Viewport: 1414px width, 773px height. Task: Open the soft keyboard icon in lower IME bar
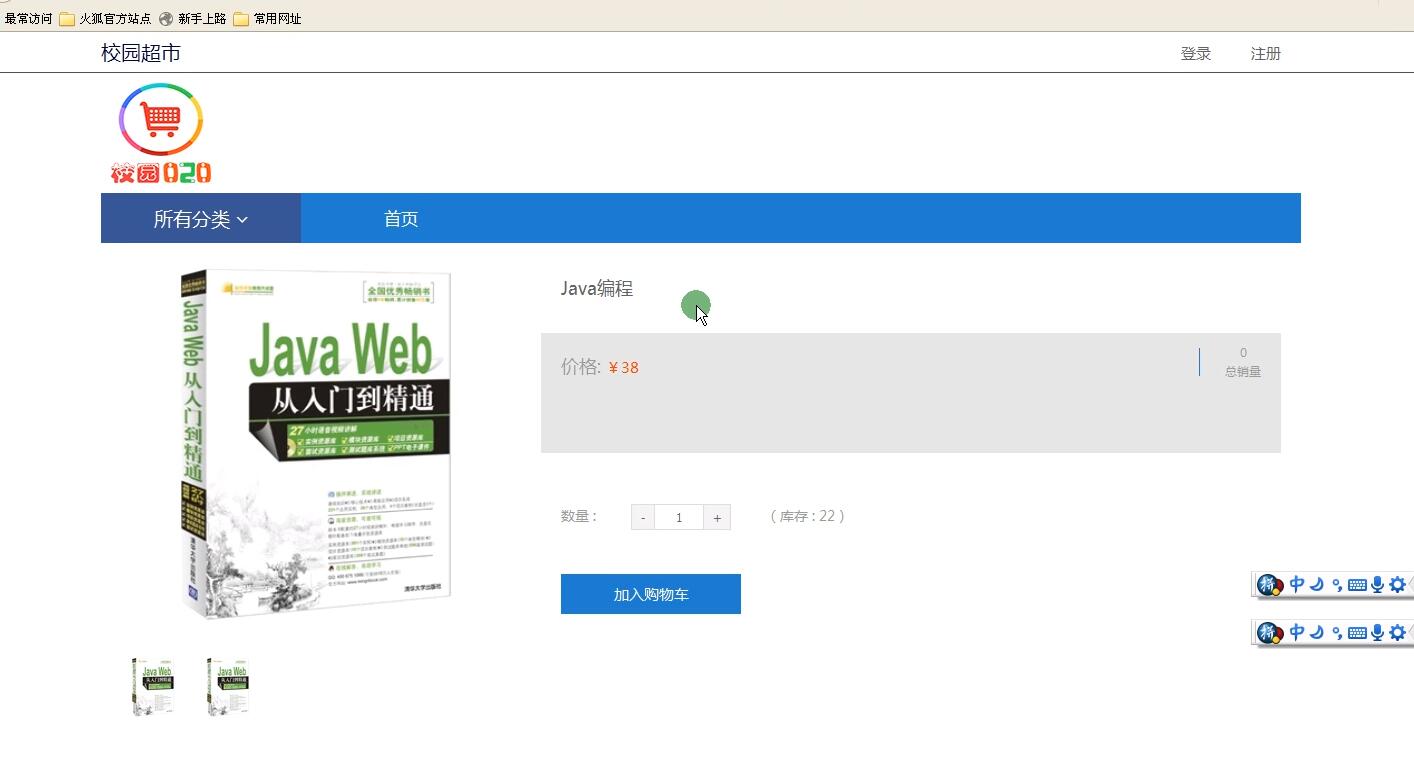(x=1357, y=634)
